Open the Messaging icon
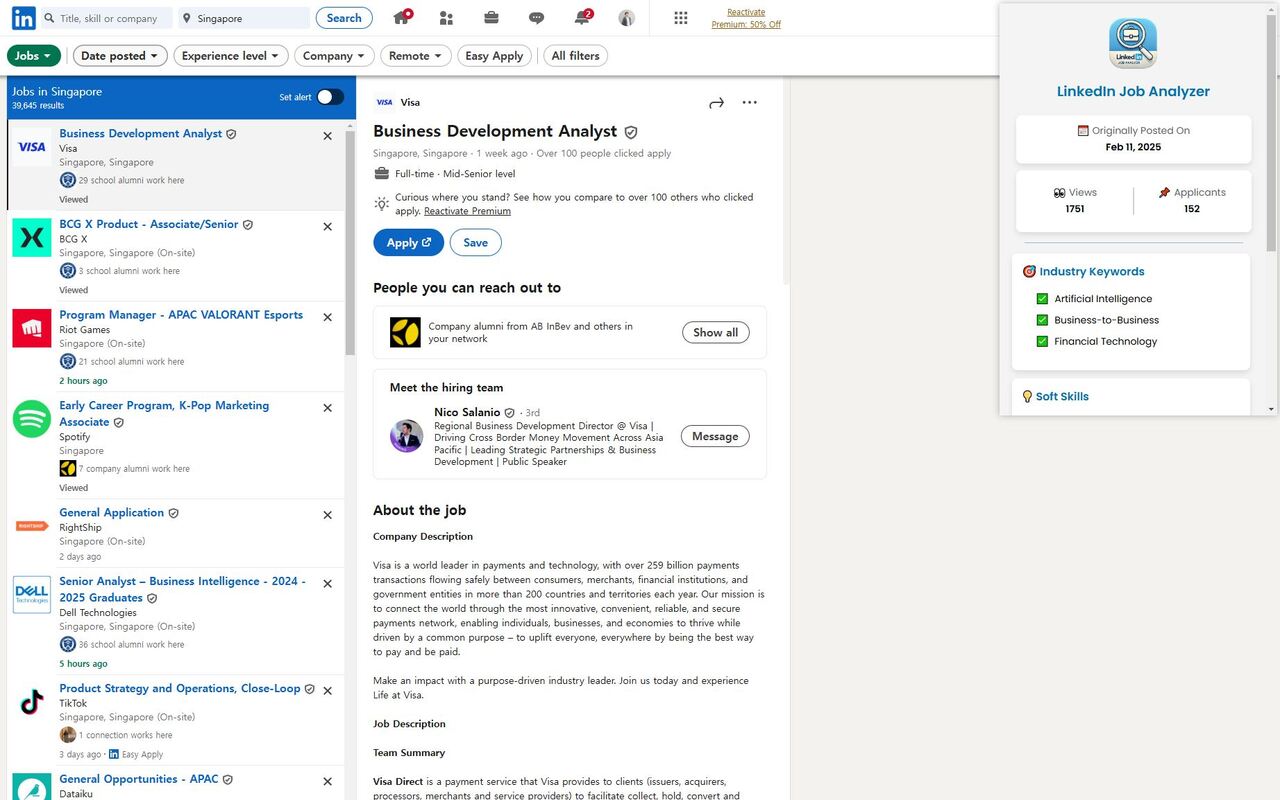 click(536, 18)
